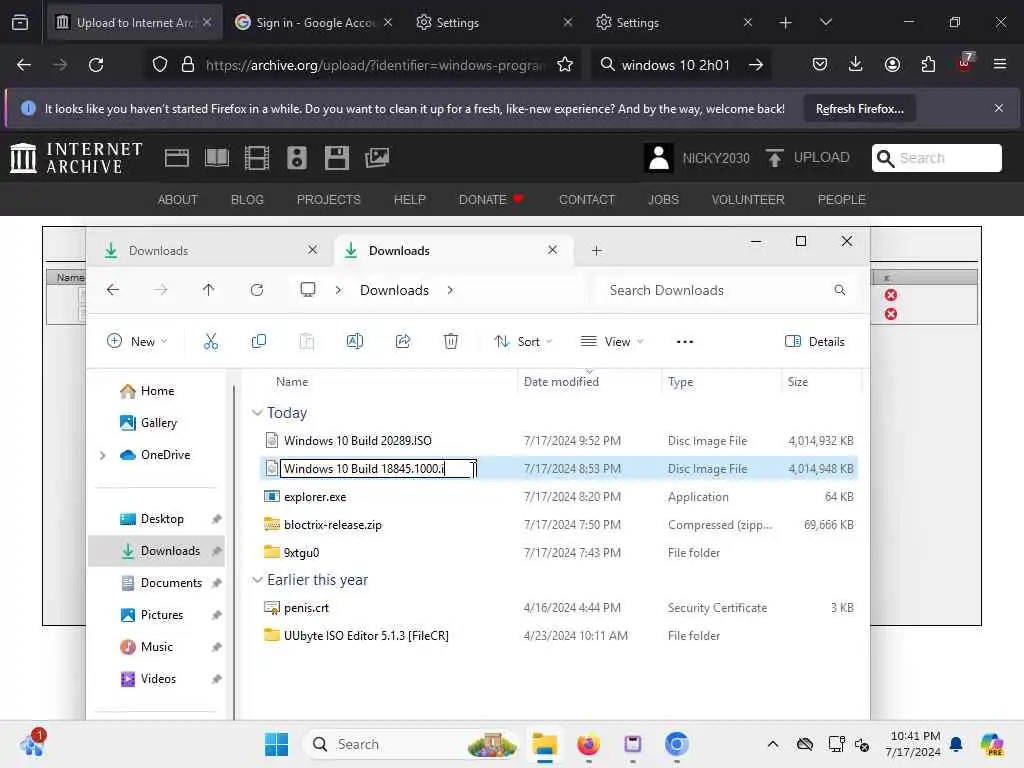Open Firefox list all tabs chevron
The image size is (1024, 768).
(825, 22)
